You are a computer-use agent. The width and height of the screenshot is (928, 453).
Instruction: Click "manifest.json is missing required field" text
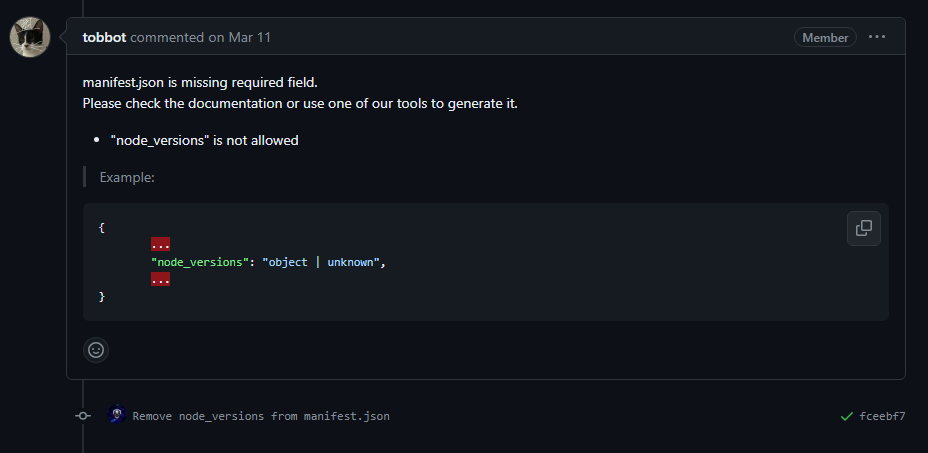click(200, 82)
